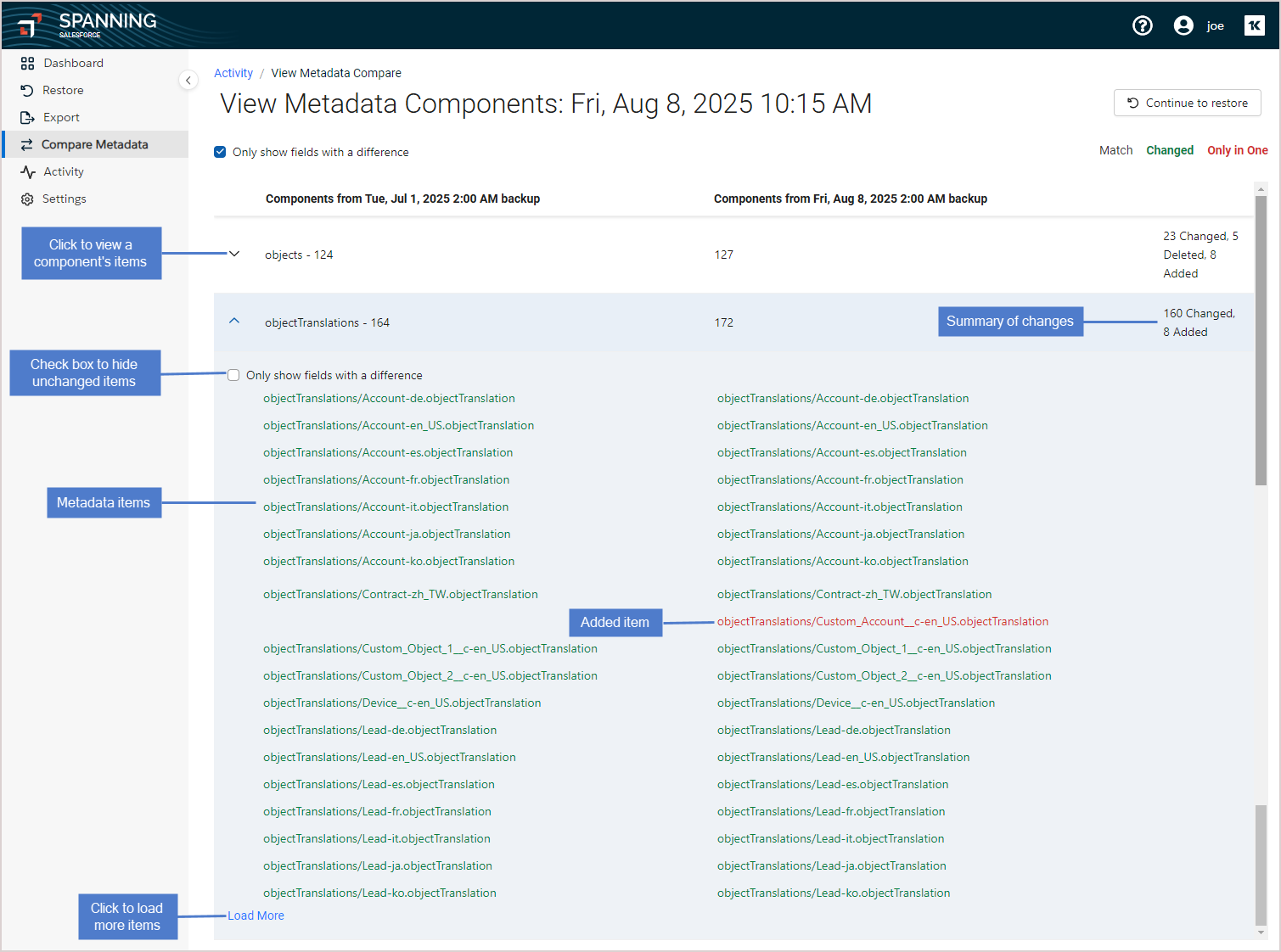The width and height of the screenshot is (1281, 952).
Task: Check objectTranslations 'Only show fields with a difference' box
Action: [x=233, y=375]
